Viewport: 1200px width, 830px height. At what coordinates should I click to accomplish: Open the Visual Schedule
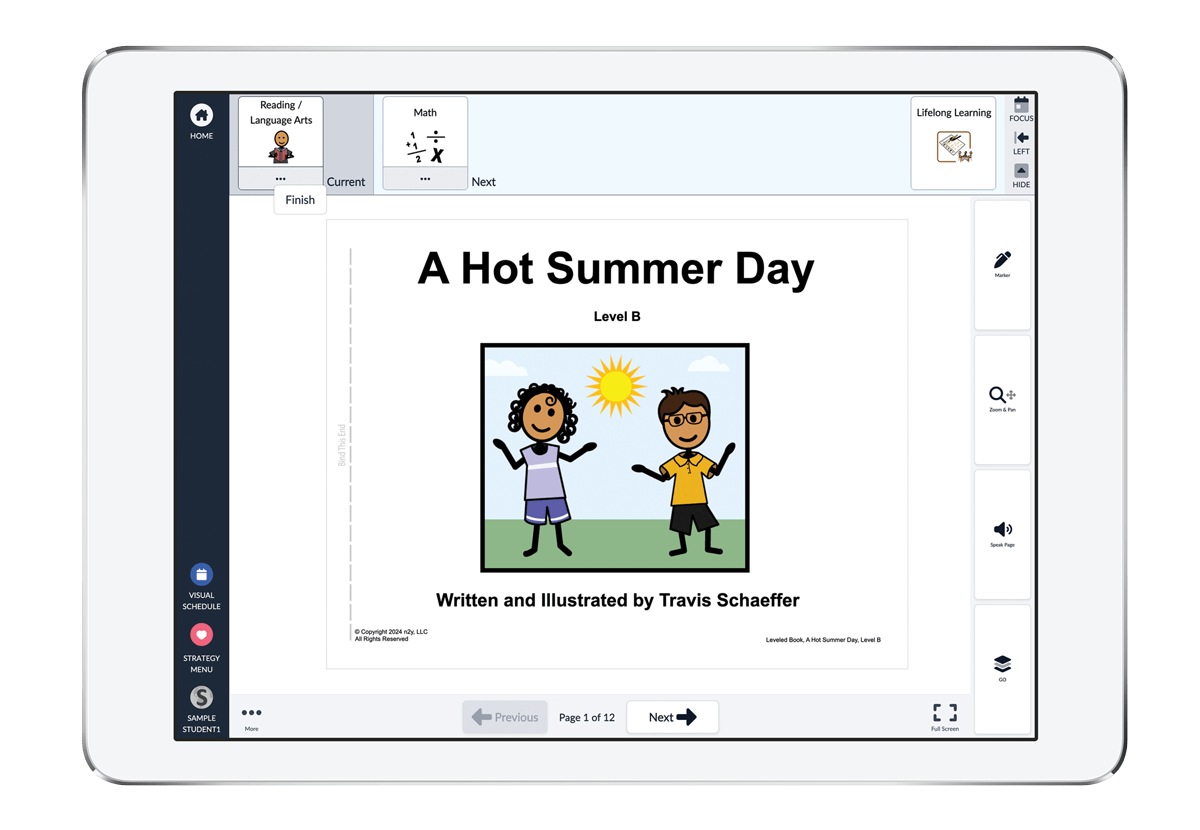point(201,586)
